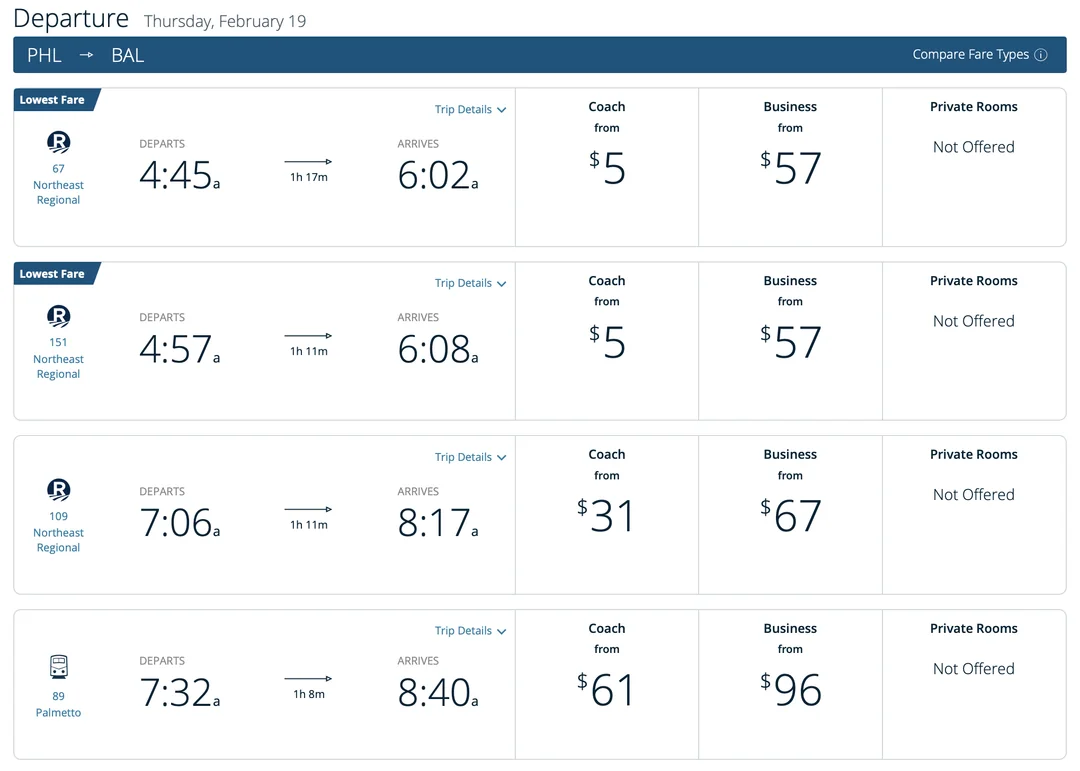Click the 67 Northeast Regional train name link
Image resolution: width=1080 pixels, height=771 pixels.
[x=58, y=185]
